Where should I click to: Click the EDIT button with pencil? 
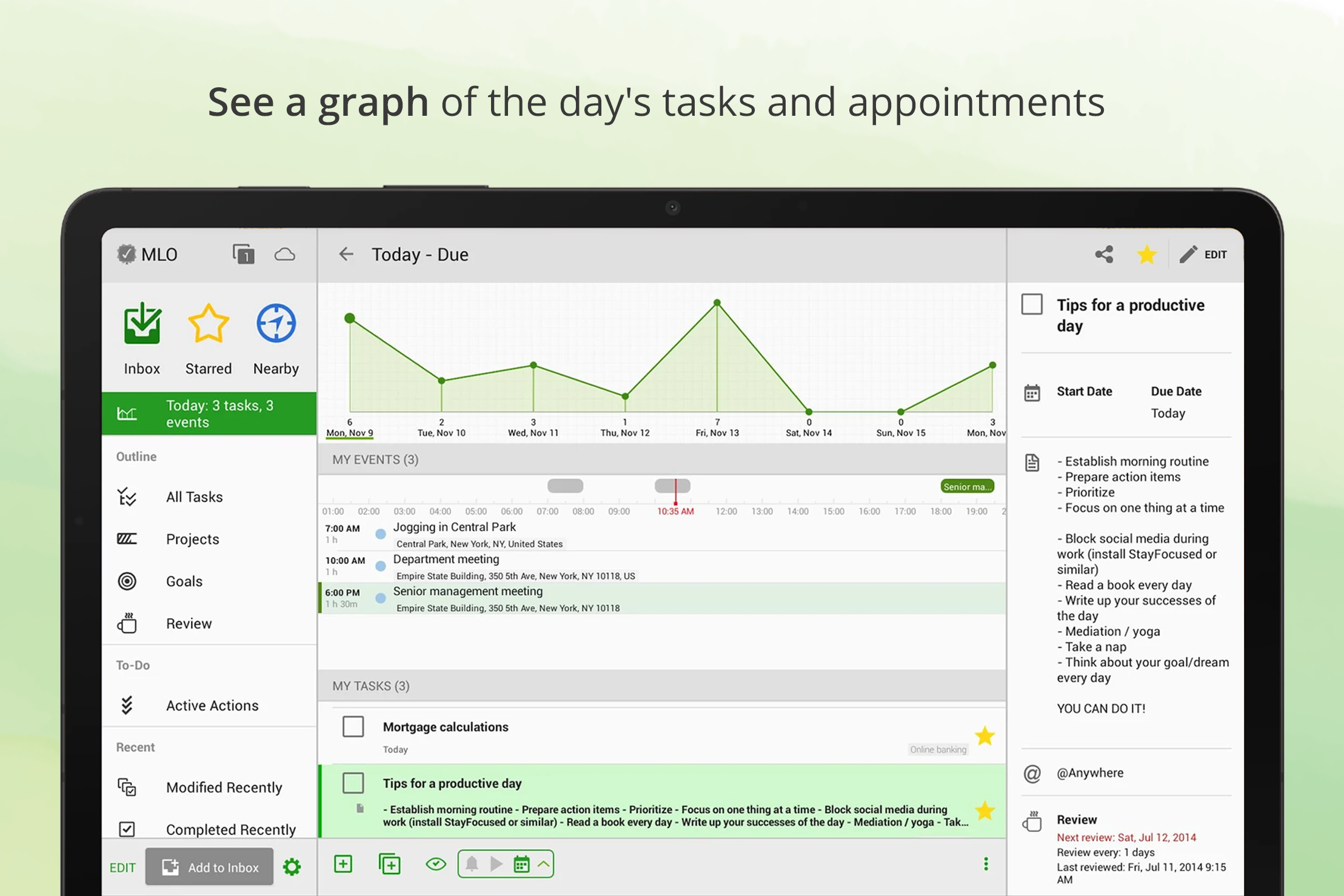[1204, 255]
